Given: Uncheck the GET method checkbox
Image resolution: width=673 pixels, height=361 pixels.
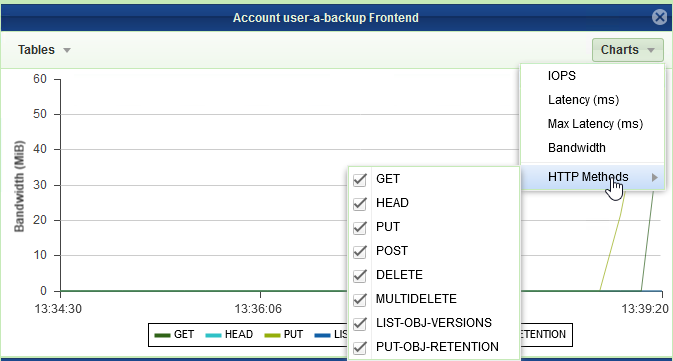Looking at the screenshot, I should click(360, 179).
